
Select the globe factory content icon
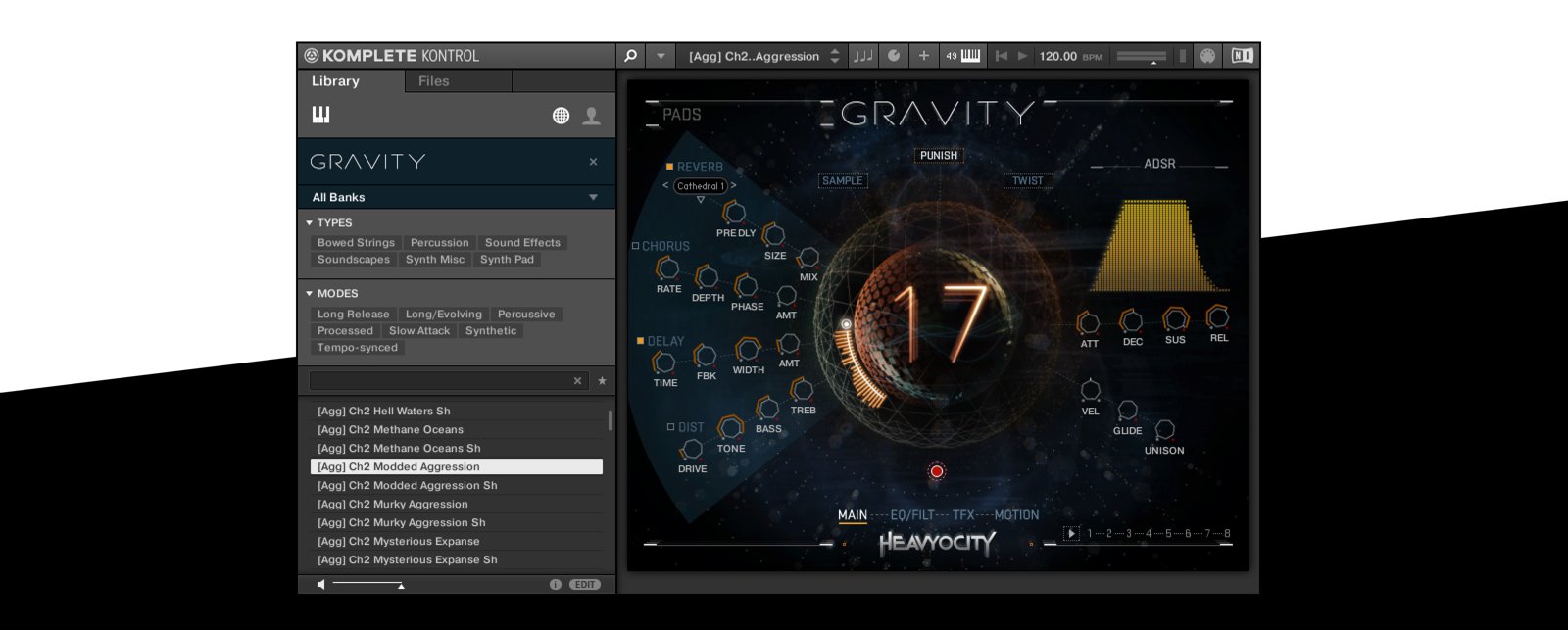click(561, 116)
